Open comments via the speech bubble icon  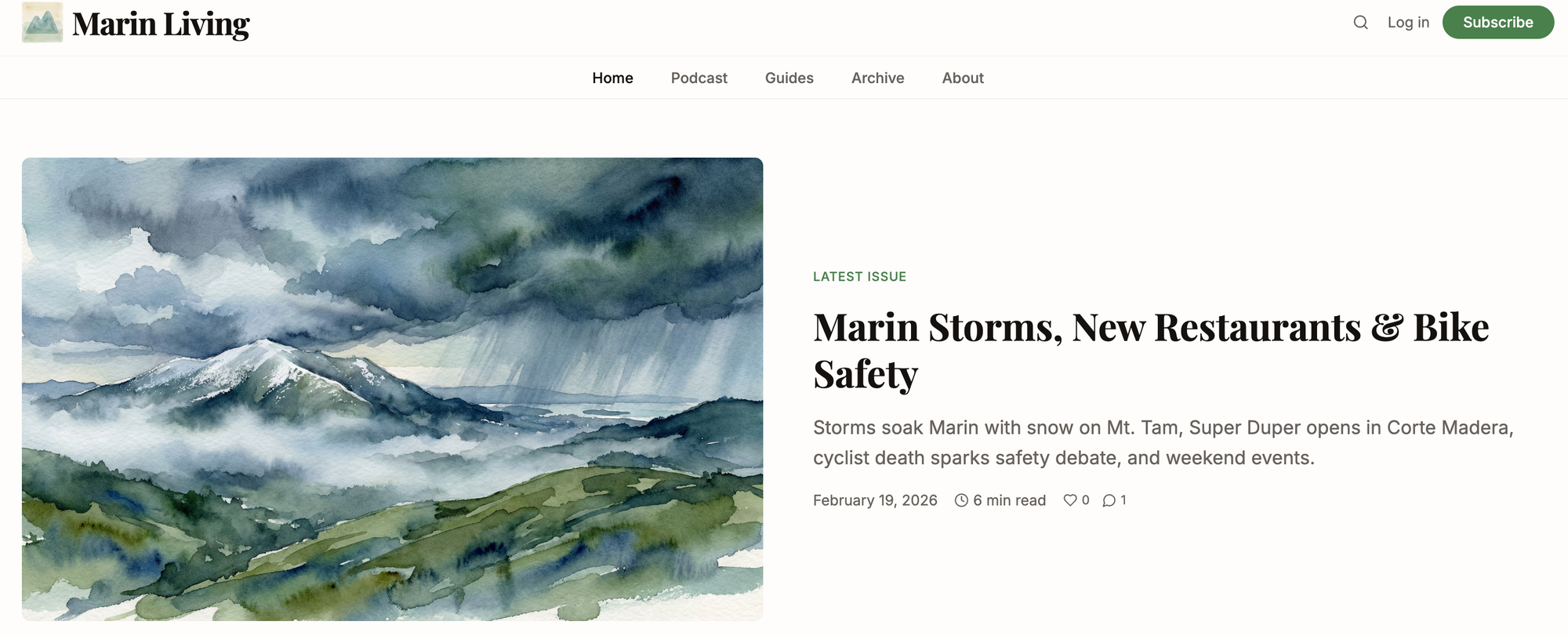[x=1109, y=500]
